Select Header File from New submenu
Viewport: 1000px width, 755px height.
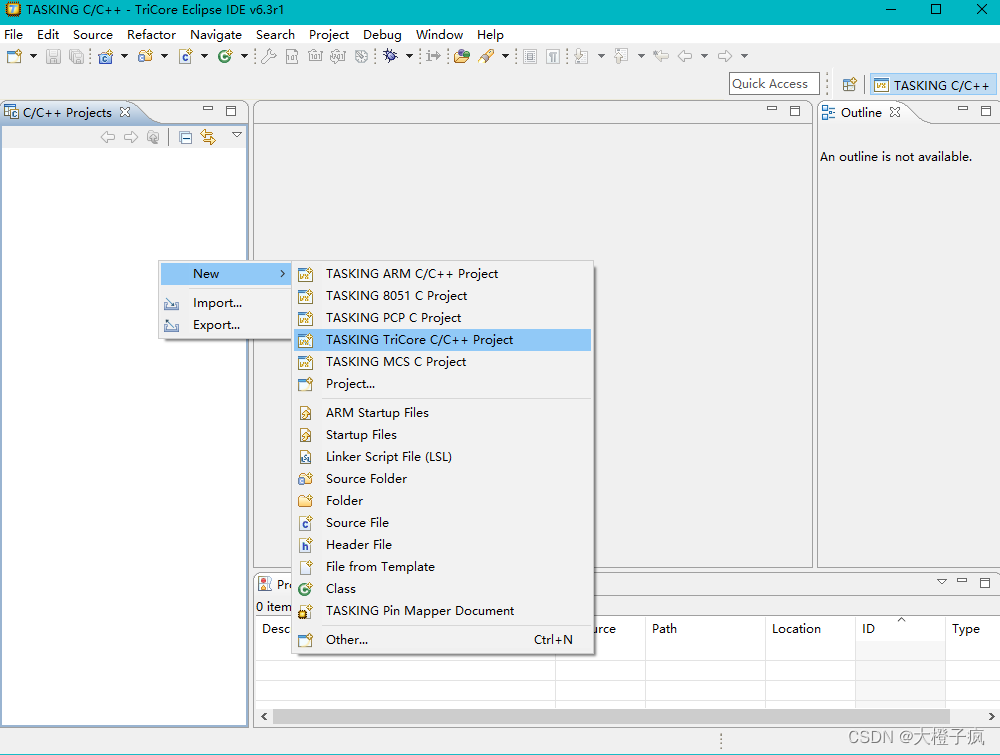coord(443,545)
